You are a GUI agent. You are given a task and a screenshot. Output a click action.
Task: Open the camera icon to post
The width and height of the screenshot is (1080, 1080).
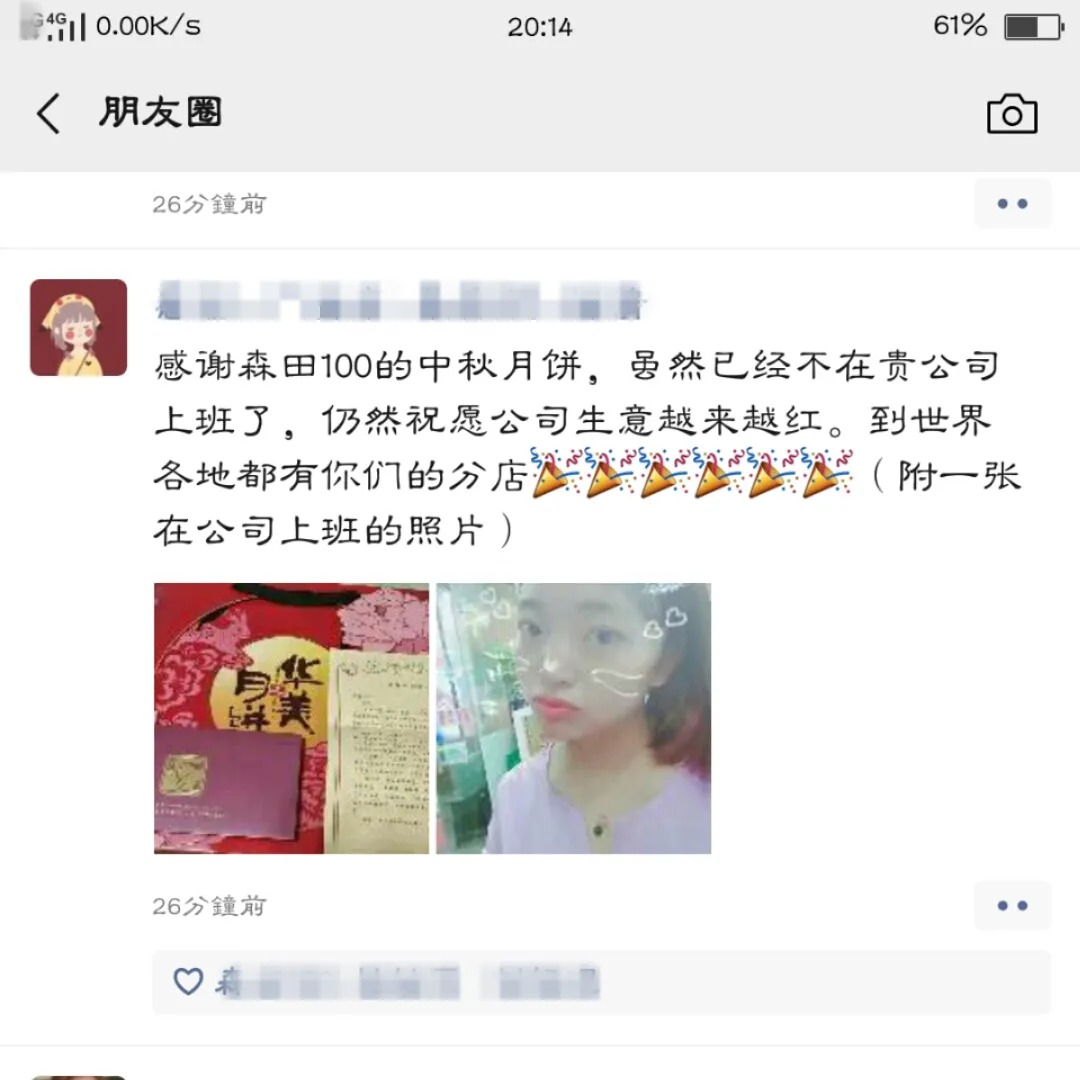(x=1012, y=114)
